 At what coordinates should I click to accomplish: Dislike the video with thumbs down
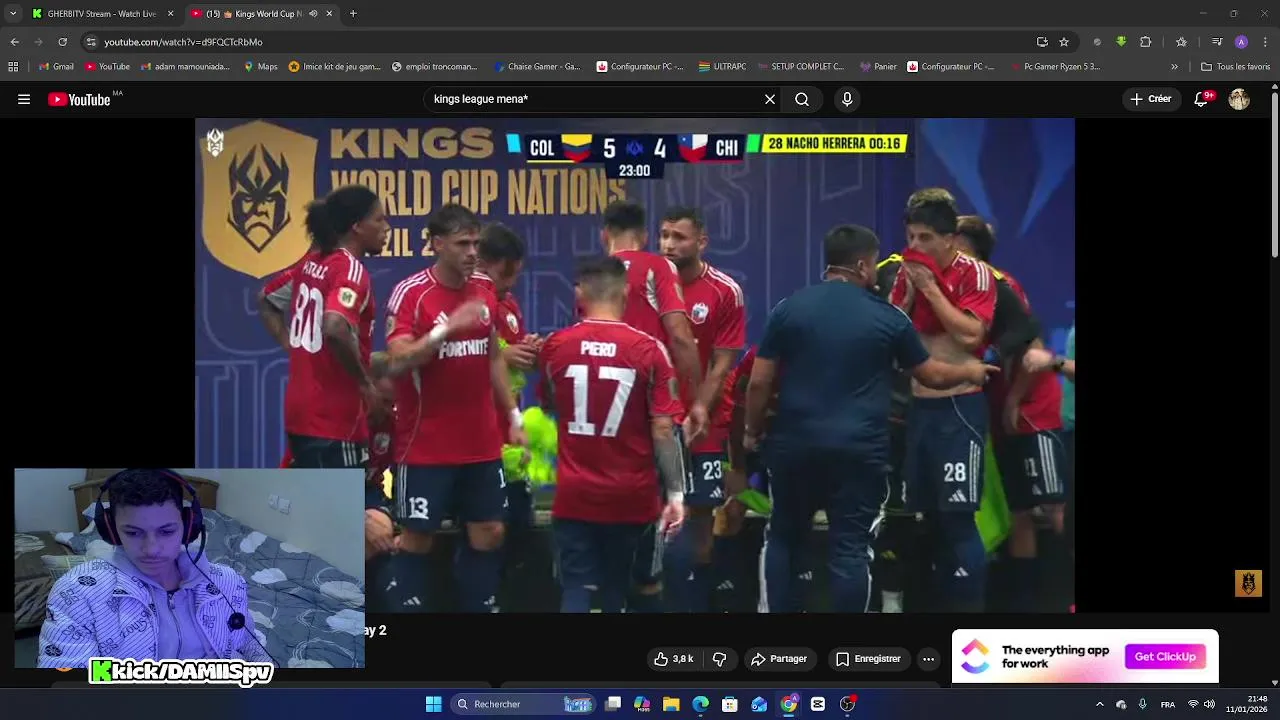pos(719,659)
